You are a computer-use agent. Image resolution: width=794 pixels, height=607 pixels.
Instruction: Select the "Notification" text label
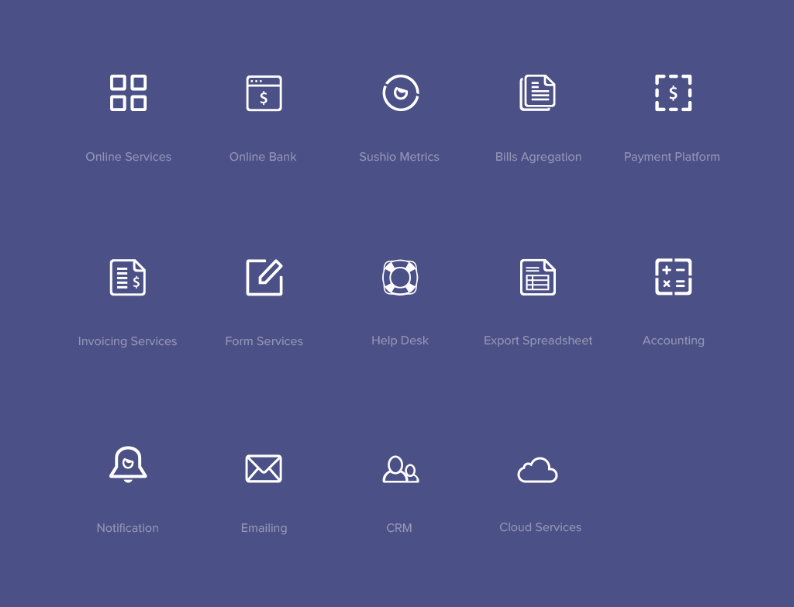pyautogui.click(x=128, y=528)
